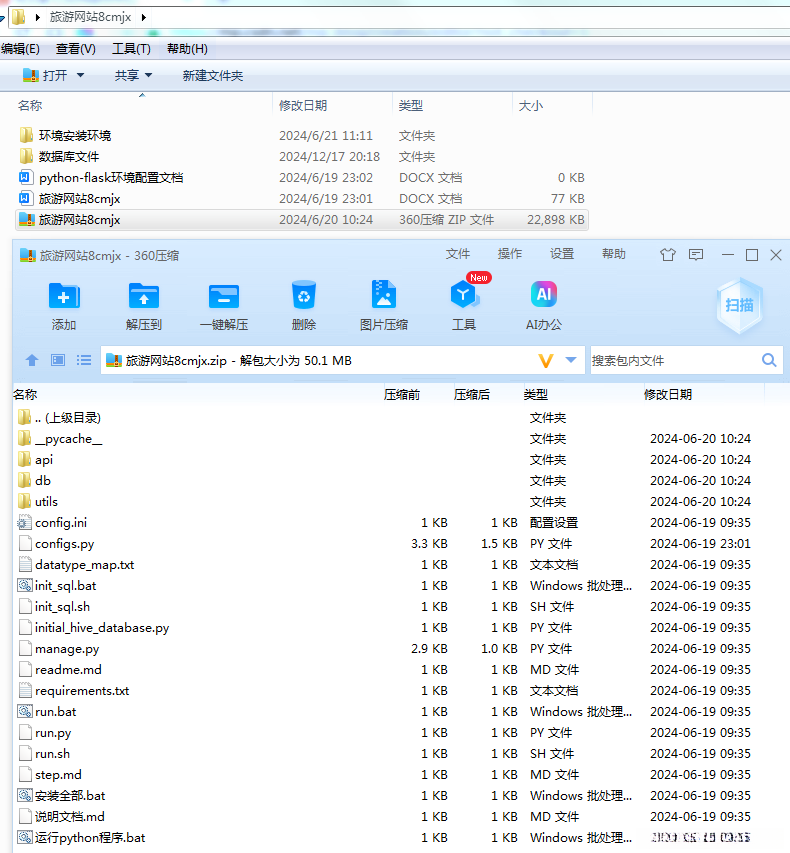Click the 删除 (Delete) recycle icon
Image resolution: width=790 pixels, height=853 pixels.
(x=304, y=296)
